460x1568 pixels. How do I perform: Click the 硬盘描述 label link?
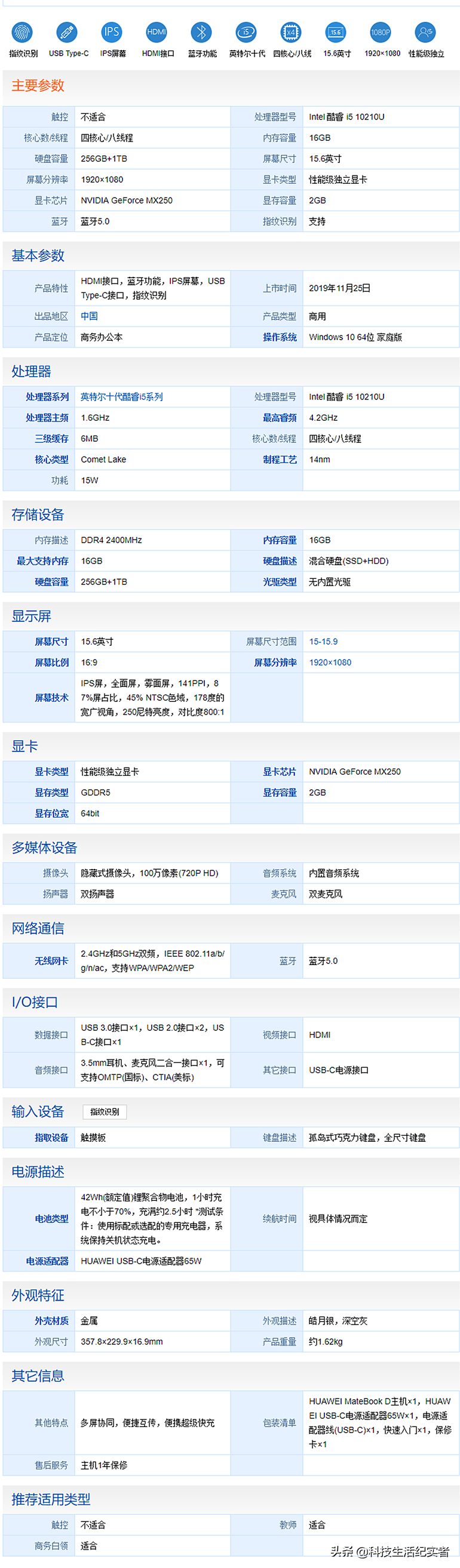(x=280, y=561)
